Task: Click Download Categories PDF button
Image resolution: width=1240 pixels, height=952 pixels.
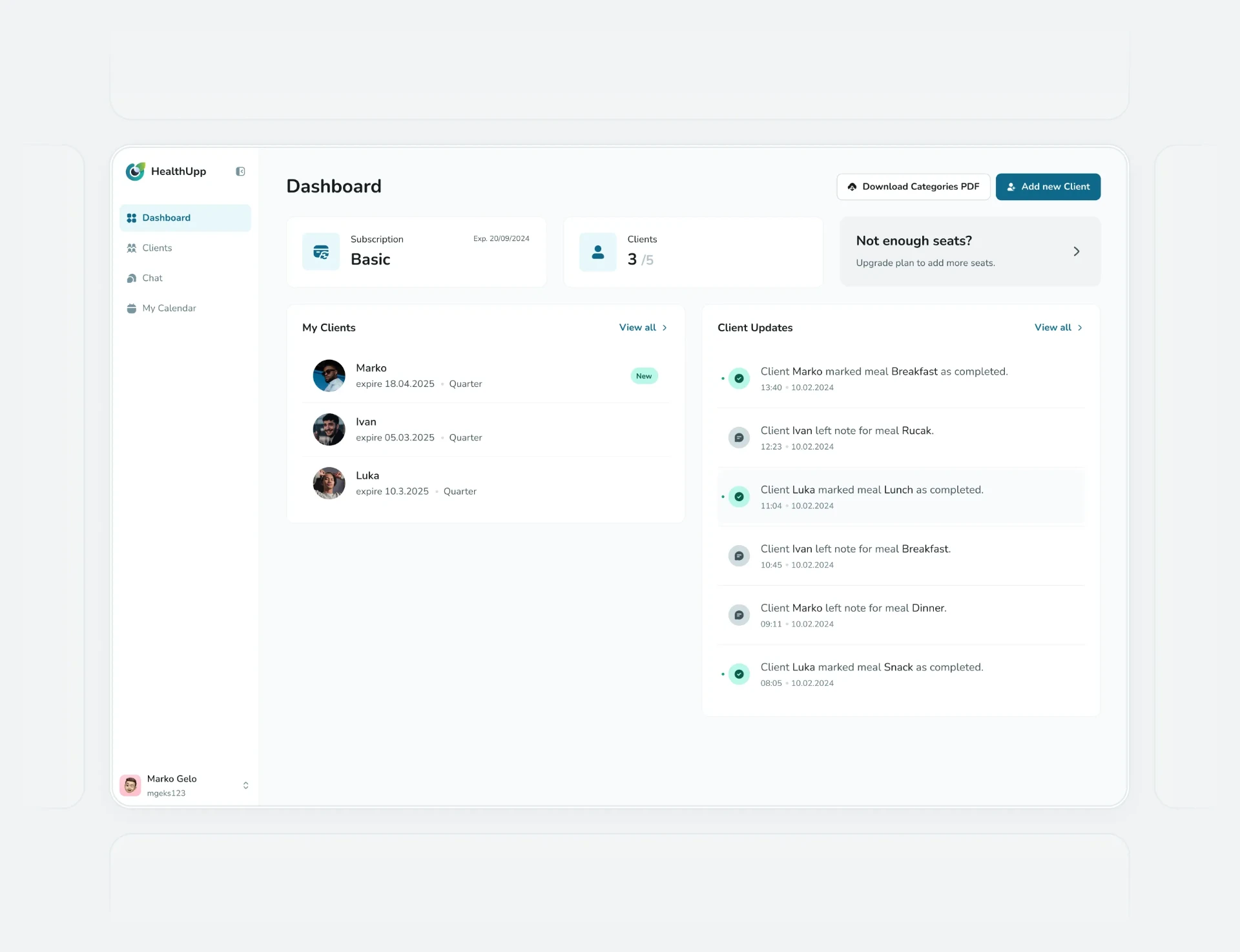Action: tap(913, 187)
